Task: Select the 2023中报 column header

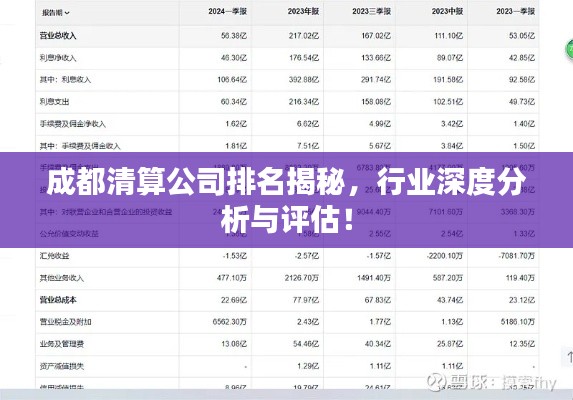Action: click(447, 11)
